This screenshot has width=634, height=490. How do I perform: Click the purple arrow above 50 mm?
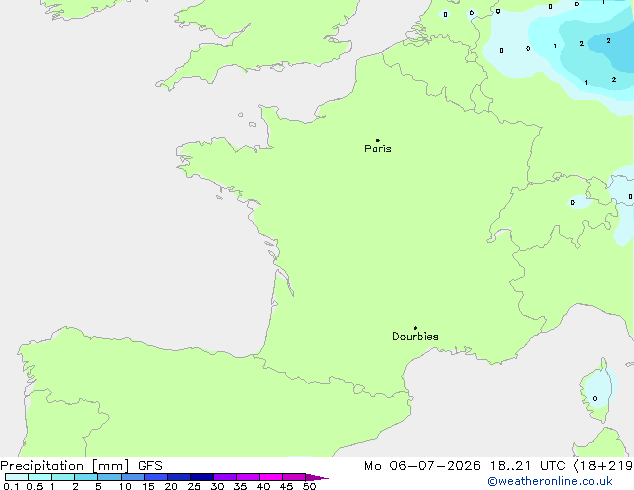(317, 477)
